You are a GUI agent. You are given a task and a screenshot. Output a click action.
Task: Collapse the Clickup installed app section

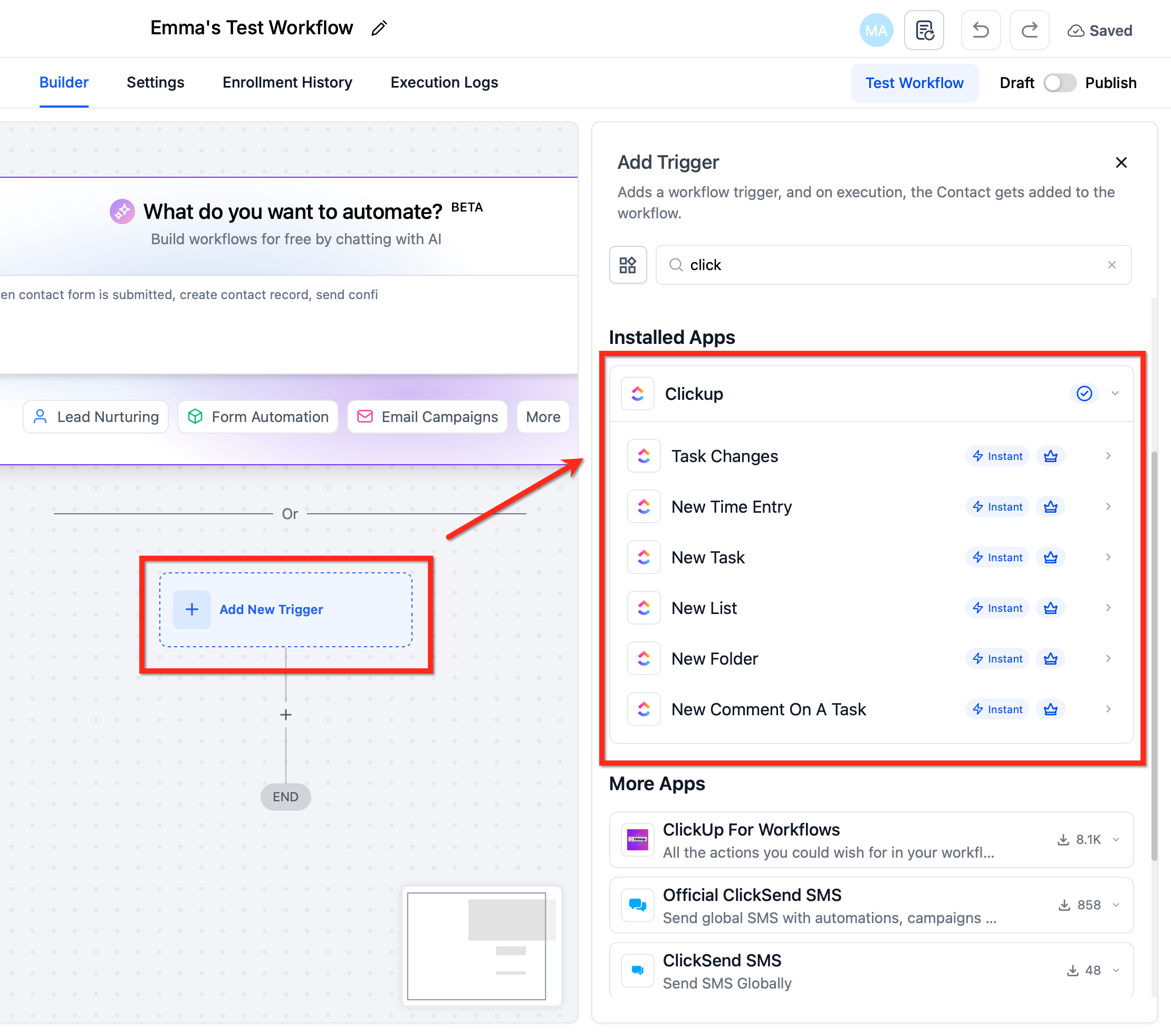coord(1115,394)
